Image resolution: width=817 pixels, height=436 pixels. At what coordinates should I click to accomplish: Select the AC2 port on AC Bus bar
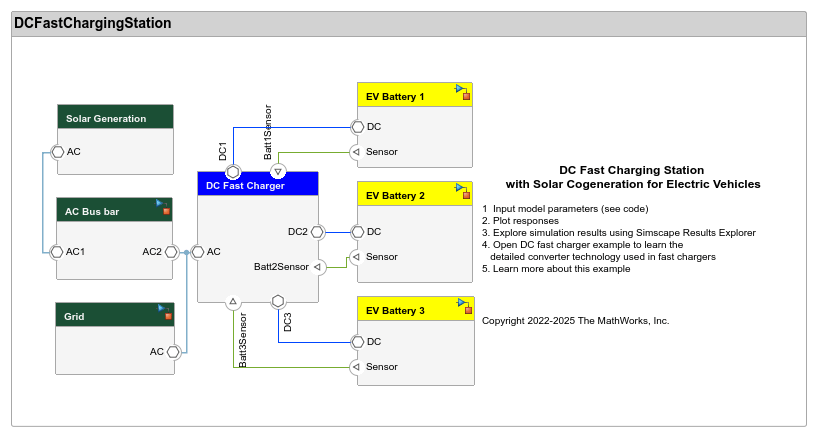coord(171,252)
